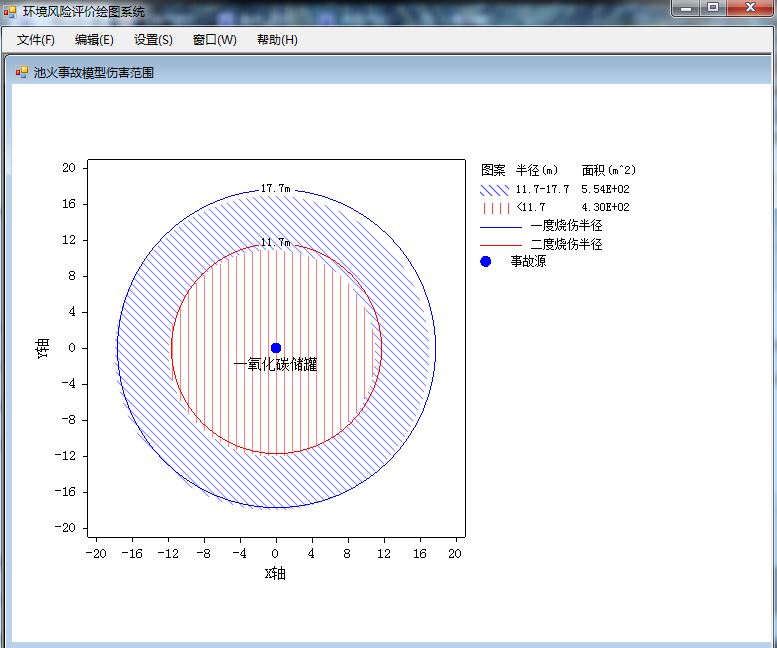The image size is (777, 648).
Task: Click the 一度烧伤半径 legend text
Action: click(x=566, y=225)
